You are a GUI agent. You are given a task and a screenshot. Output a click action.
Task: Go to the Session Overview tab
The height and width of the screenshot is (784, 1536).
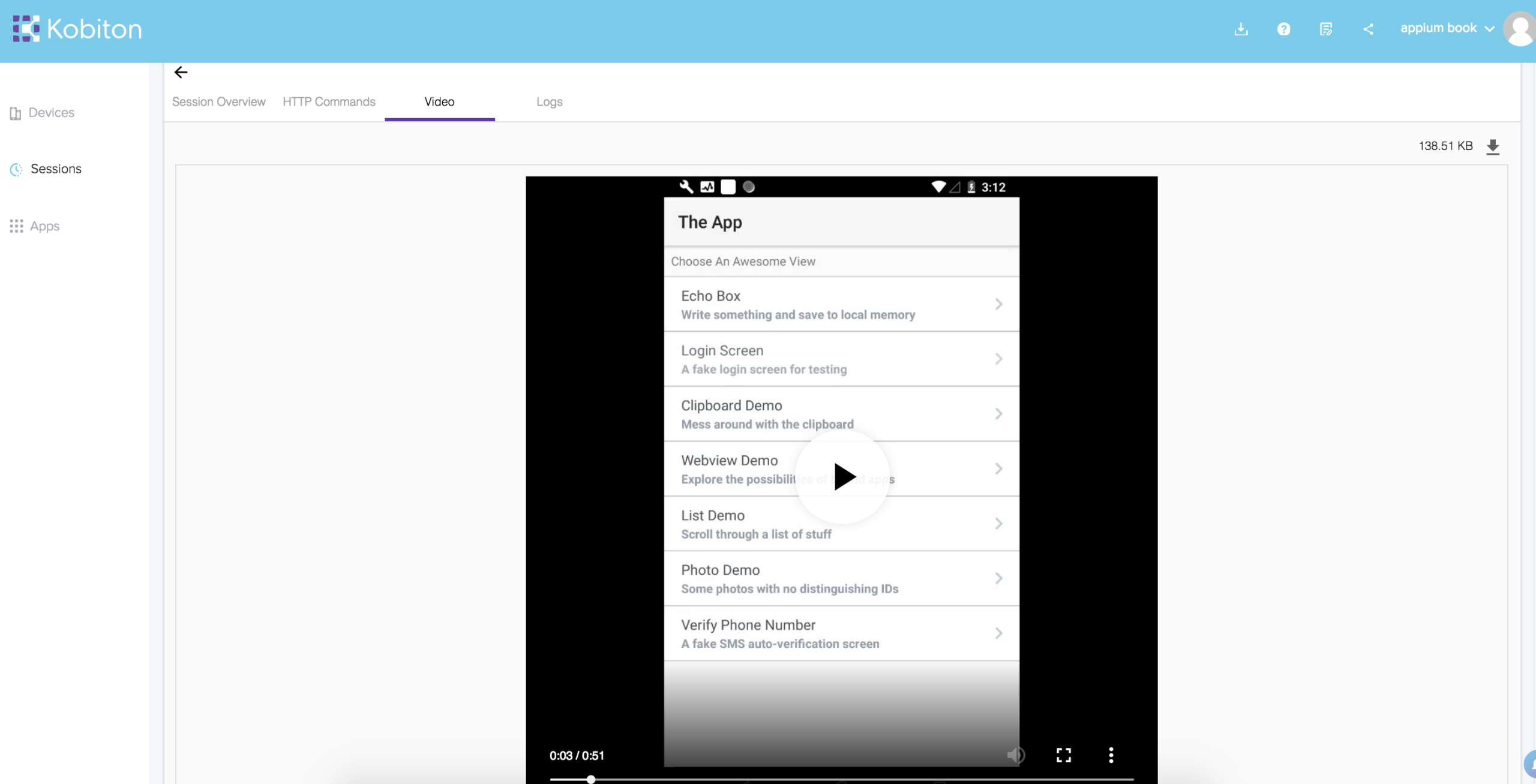pos(218,102)
